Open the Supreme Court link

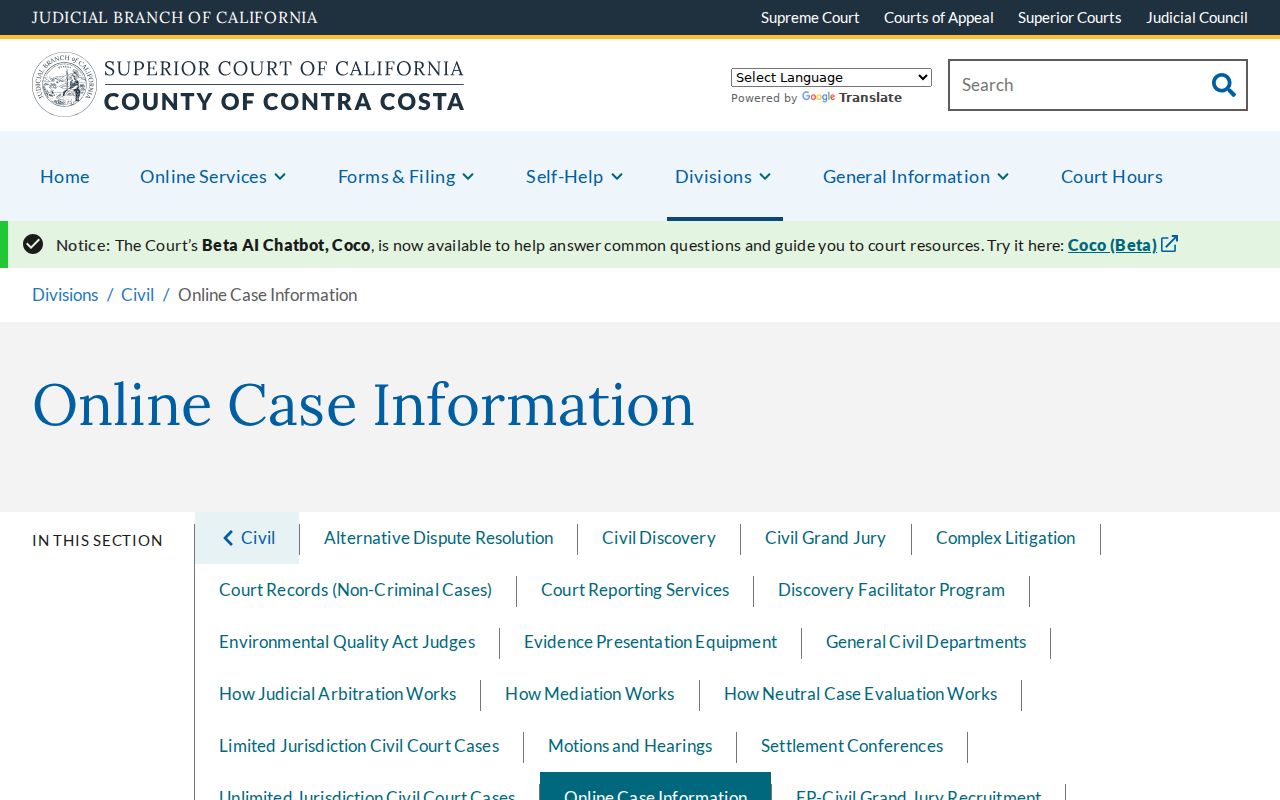(810, 17)
